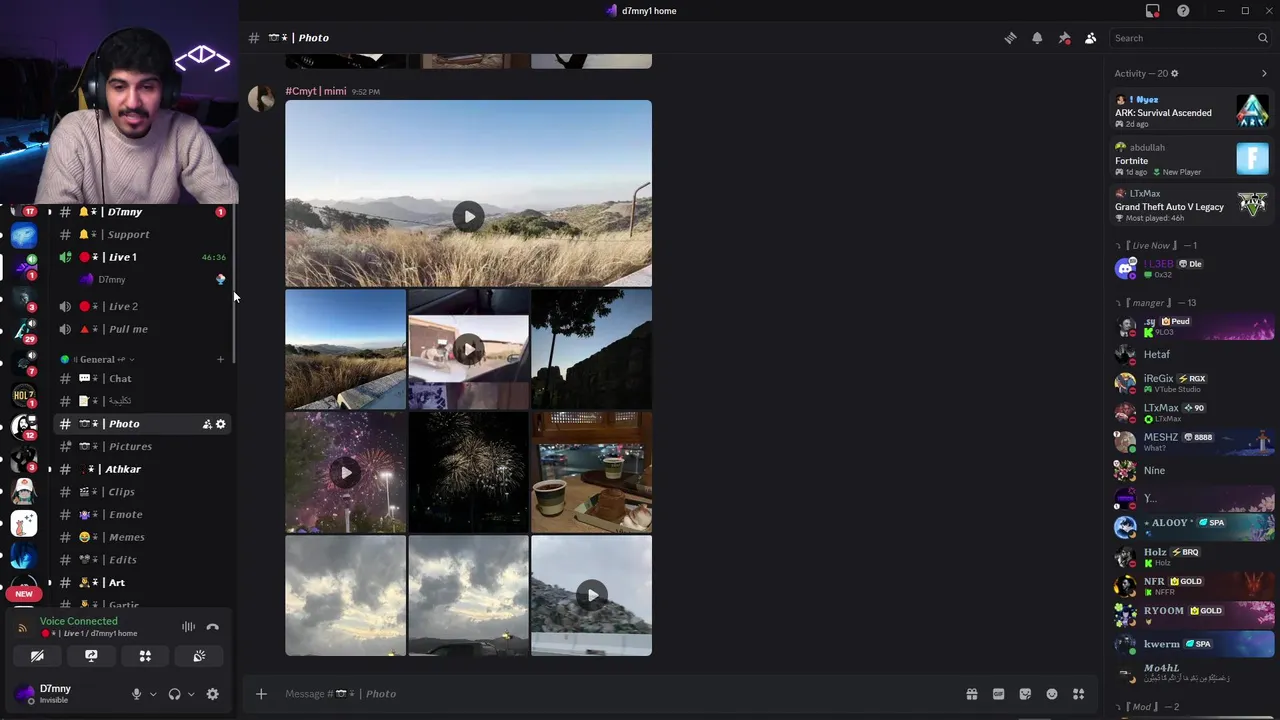Open the HOLZ server icon

[24, 396]
